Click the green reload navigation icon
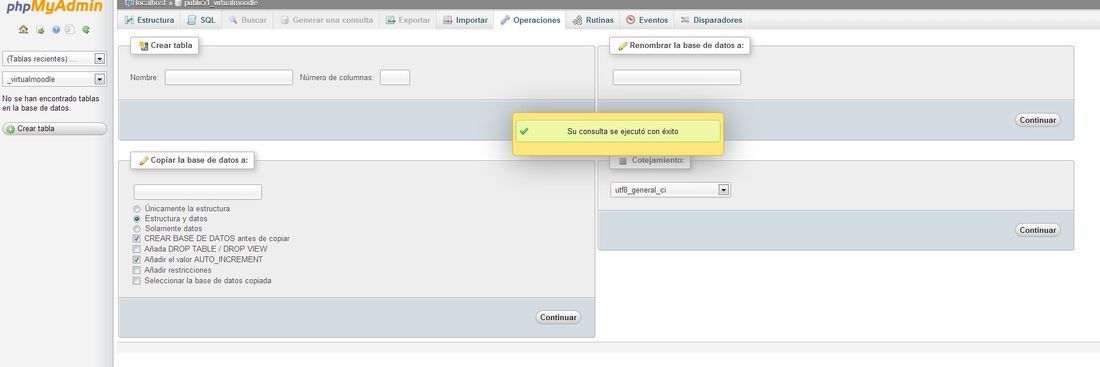Viewport: 1100px width, 367px height. pyautogui.click(x=86, y=29)
